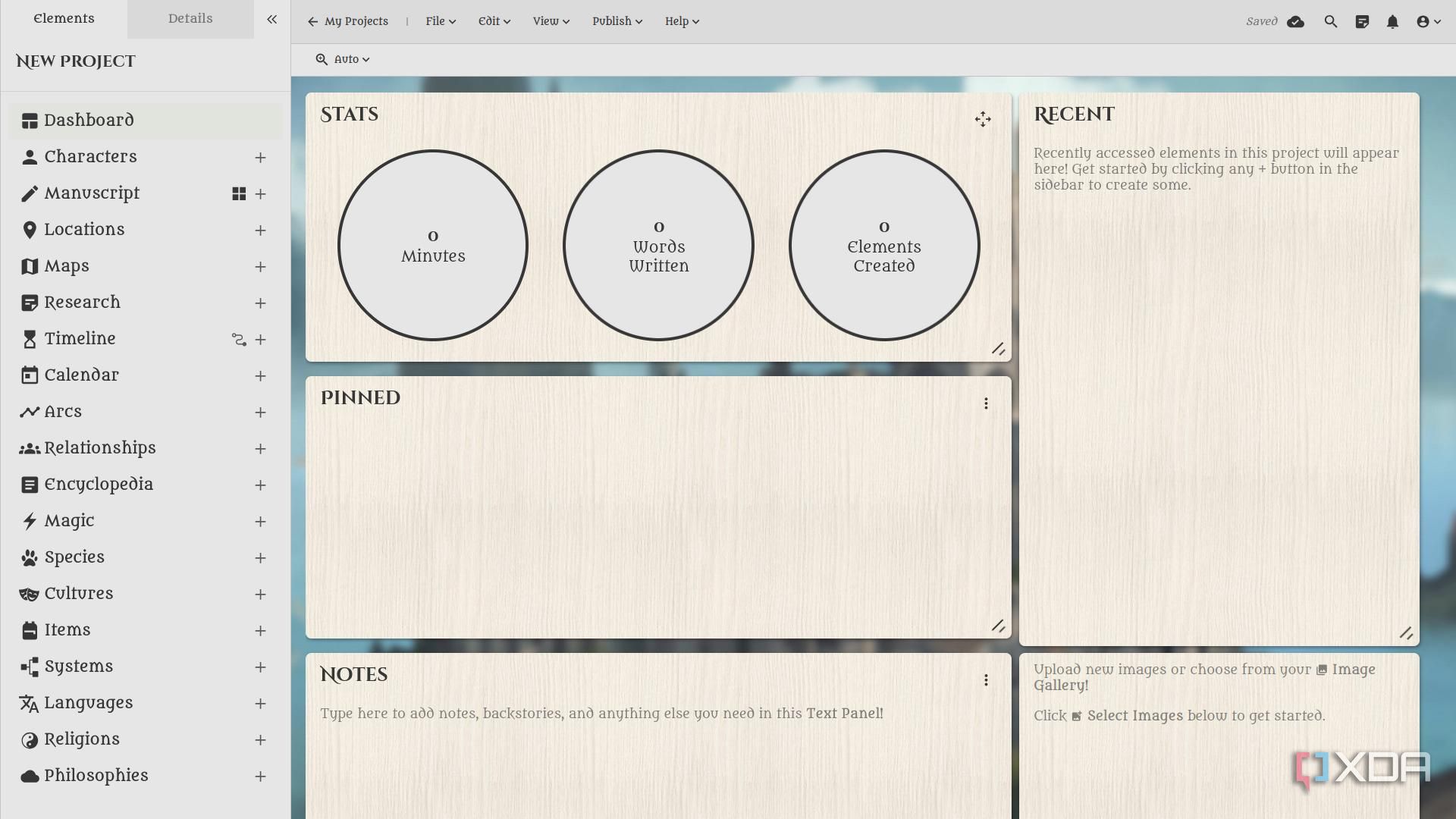Click the Notes text panel input
The height and width of the screenshot is (819, 1456).
pyautogui.click(x=601, y=714)
